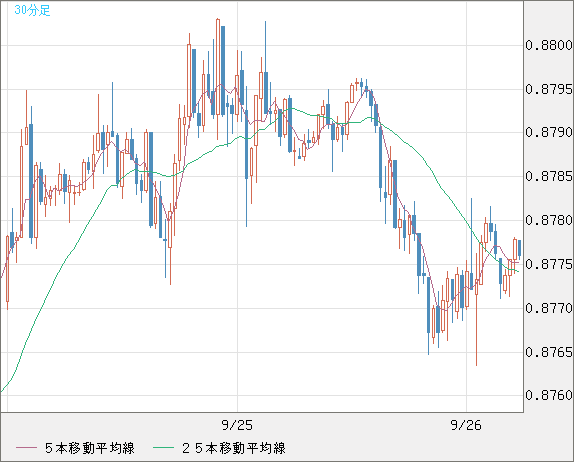Click the 25本移動平均線 legend label
This screenshot has height=462, width=574.
(x=234, y=448)
